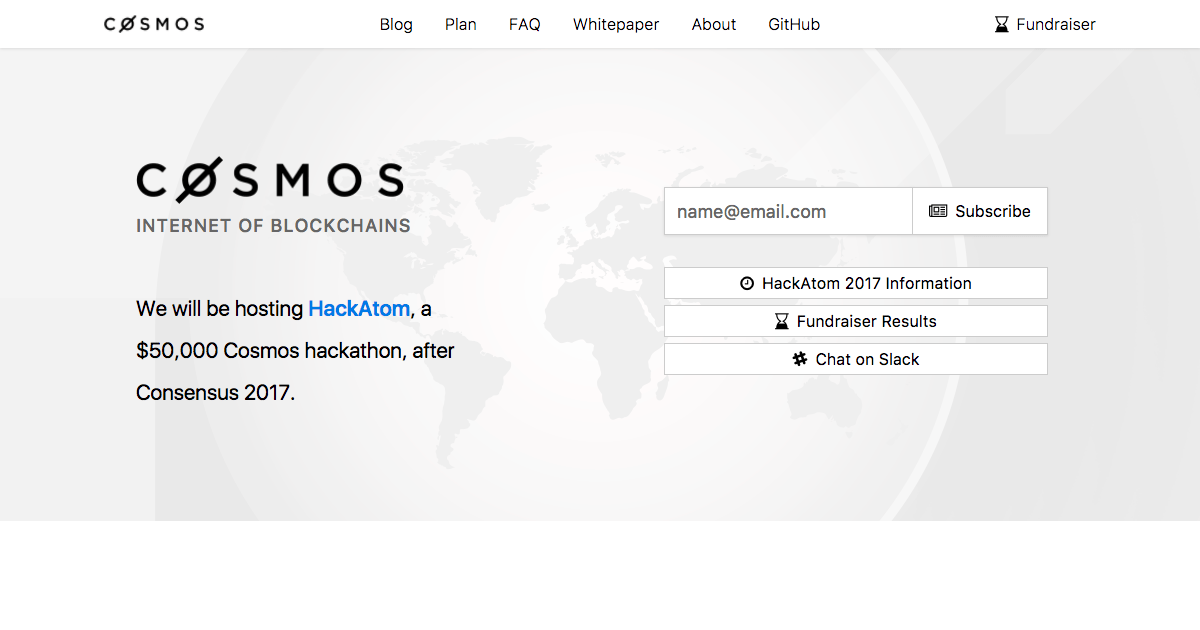Focus the name@email.com input field
The width and height of the screenshot is (1200, 630).
pos(788,211)
